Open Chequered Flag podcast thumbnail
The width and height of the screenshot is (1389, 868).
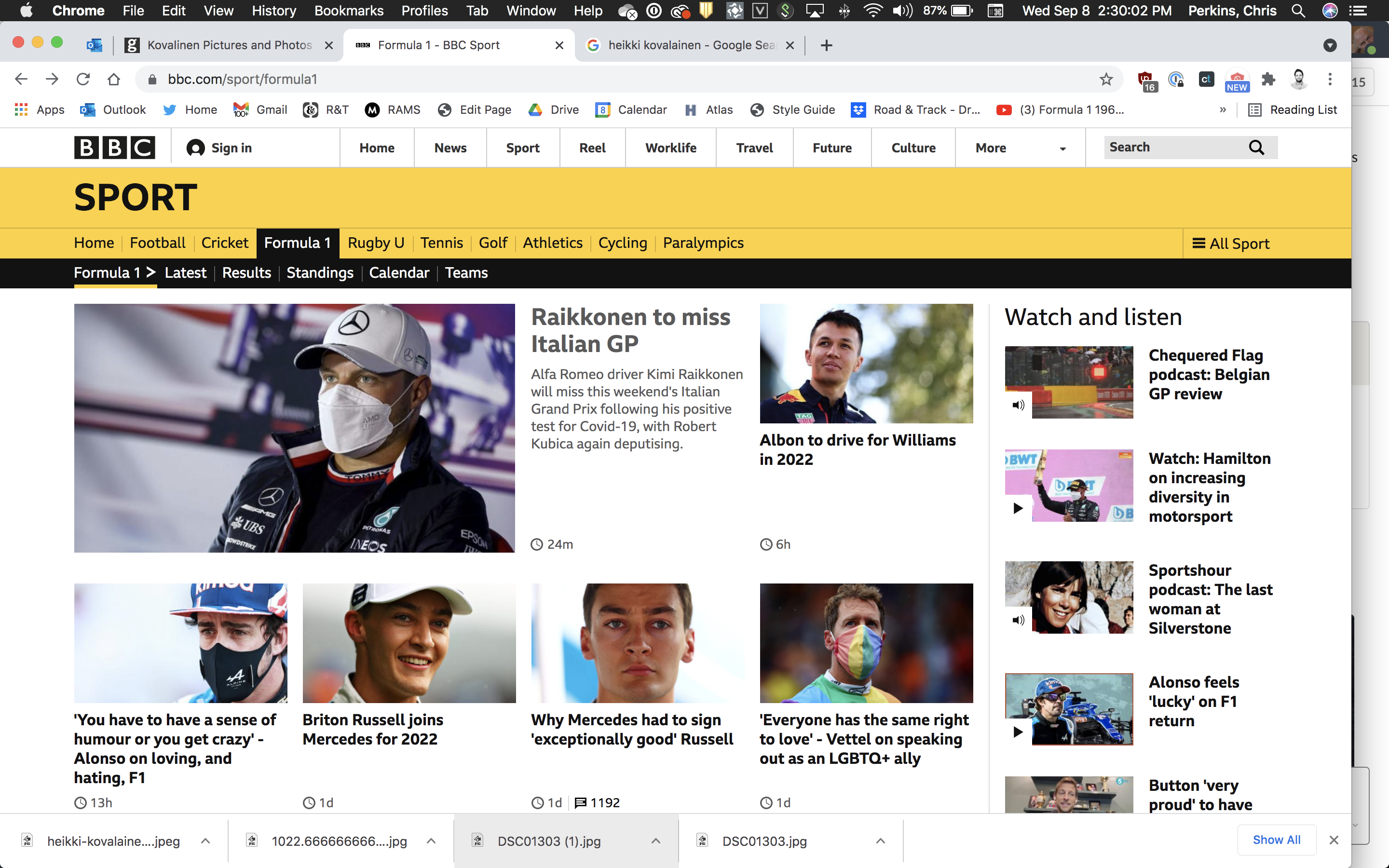(1069, 382)
